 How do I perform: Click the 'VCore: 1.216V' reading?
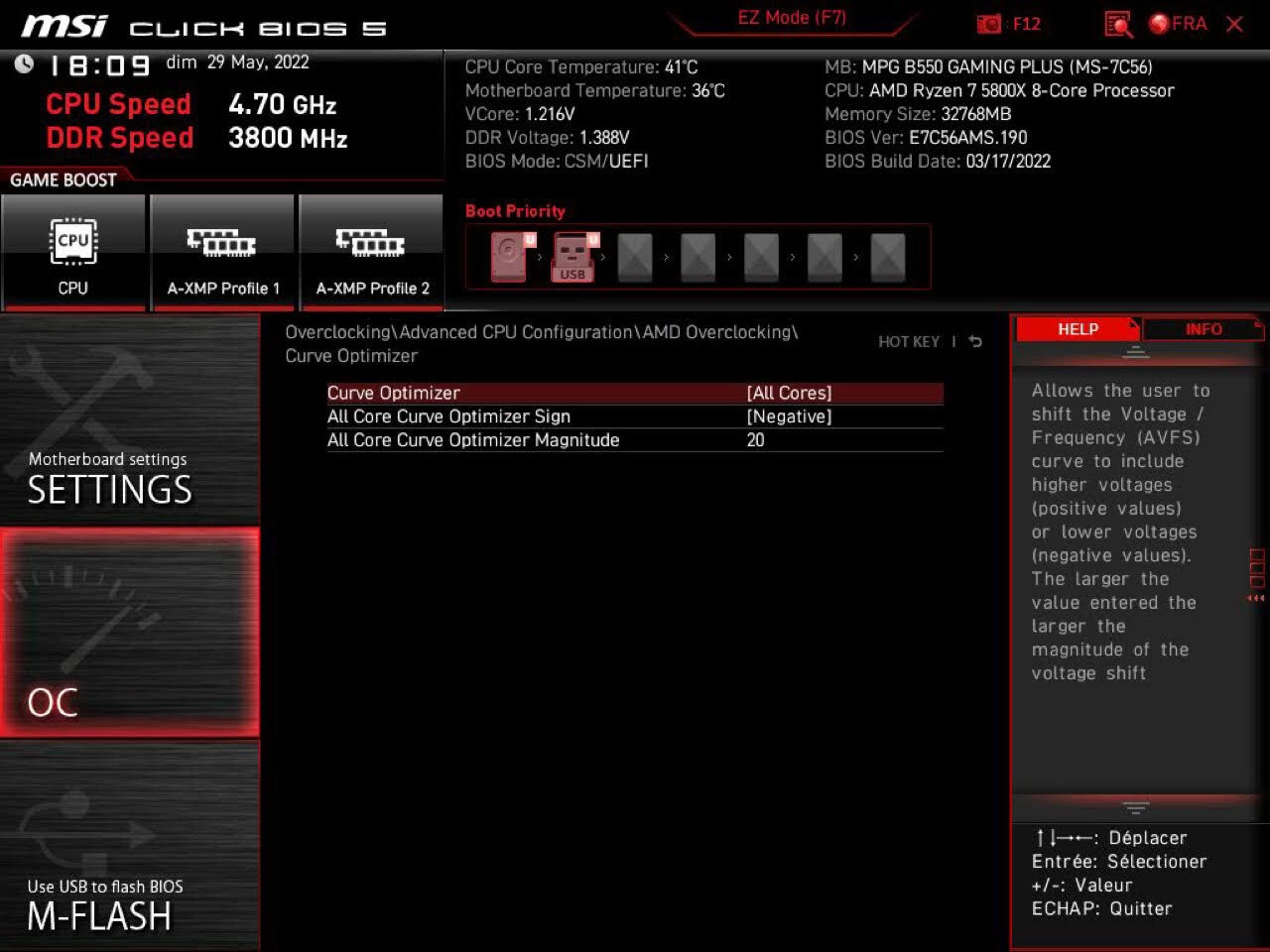point(520,114)
